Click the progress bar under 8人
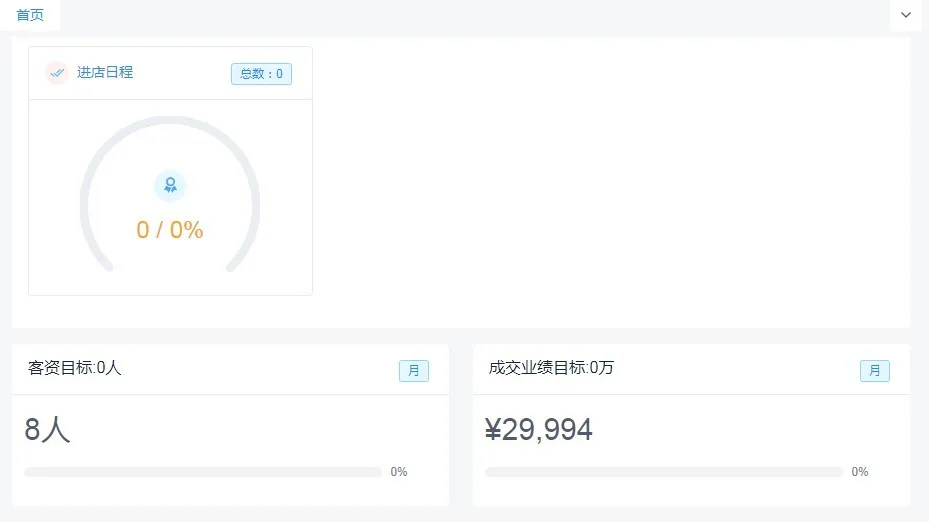Image resolution: width=929 pixels, height=522 pixels. 203,472
